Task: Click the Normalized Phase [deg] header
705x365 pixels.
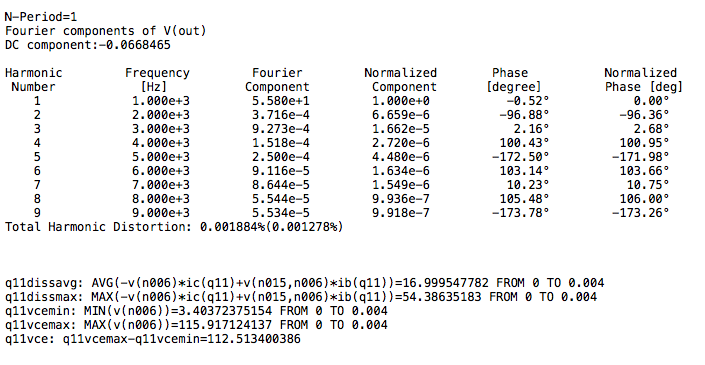Action: pos(643,80)
